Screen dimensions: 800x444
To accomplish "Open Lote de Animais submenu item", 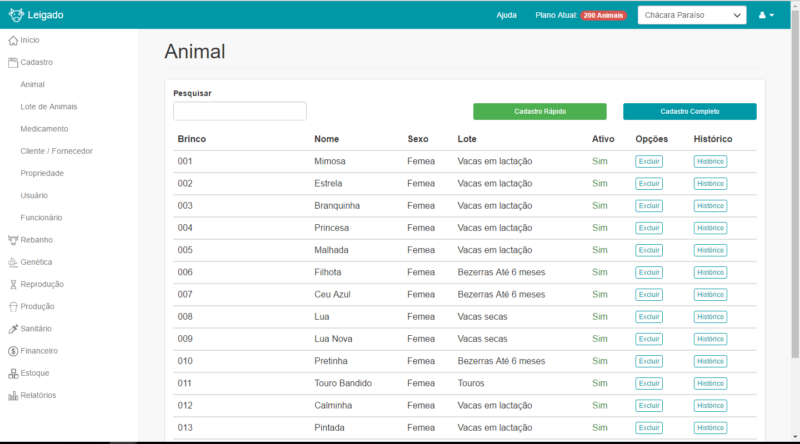I will 48,107.
